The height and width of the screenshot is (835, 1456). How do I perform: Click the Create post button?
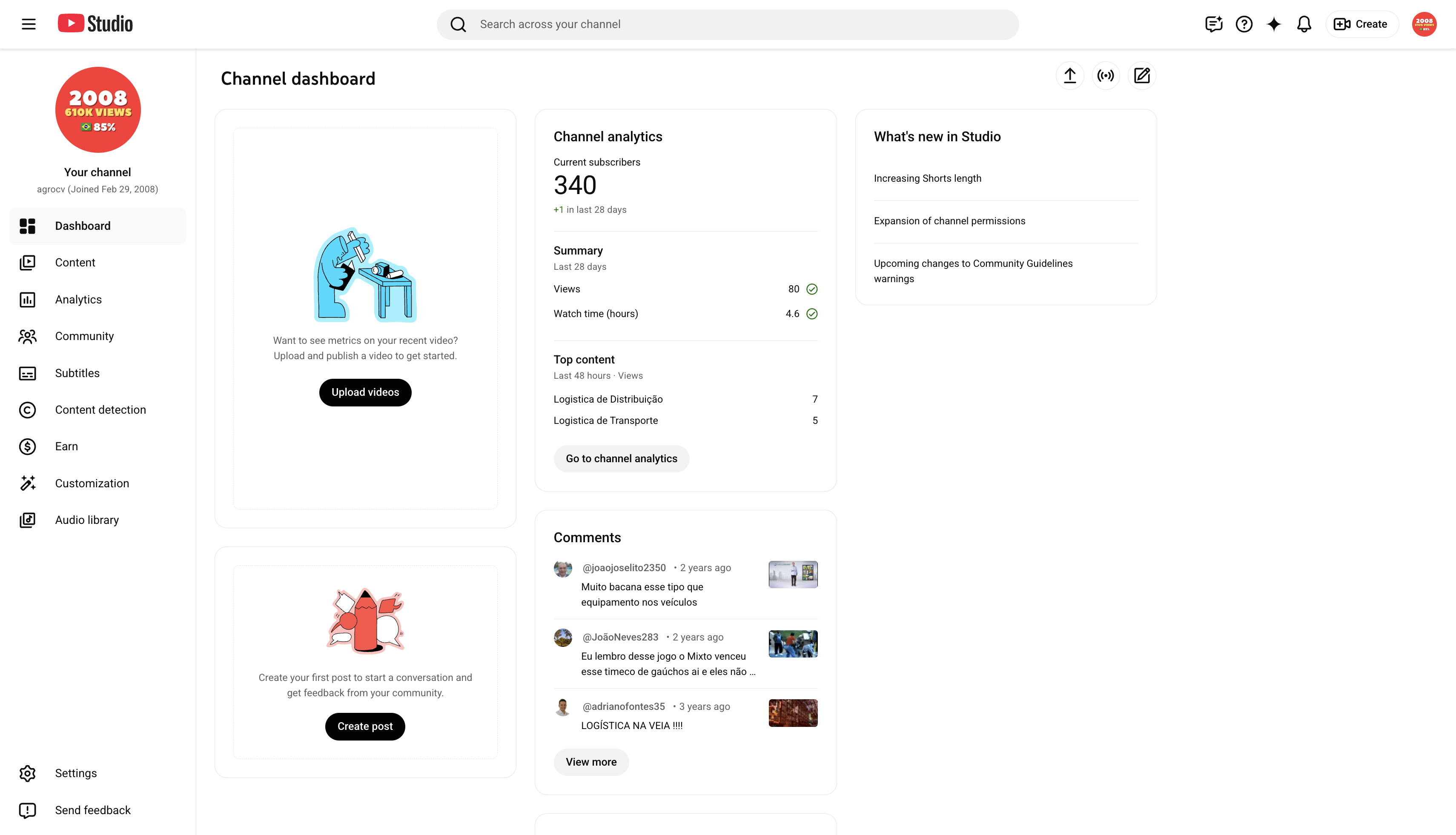[x=365, y=726]
